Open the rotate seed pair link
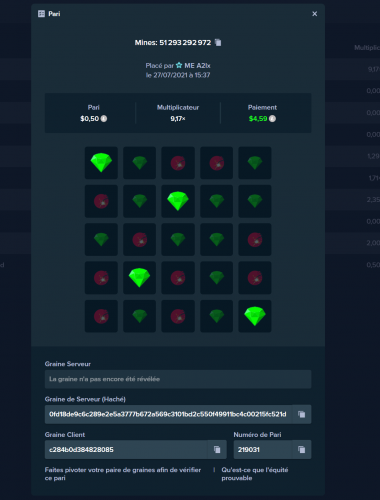Screen dimensions: 380x500 click(123, 474)
